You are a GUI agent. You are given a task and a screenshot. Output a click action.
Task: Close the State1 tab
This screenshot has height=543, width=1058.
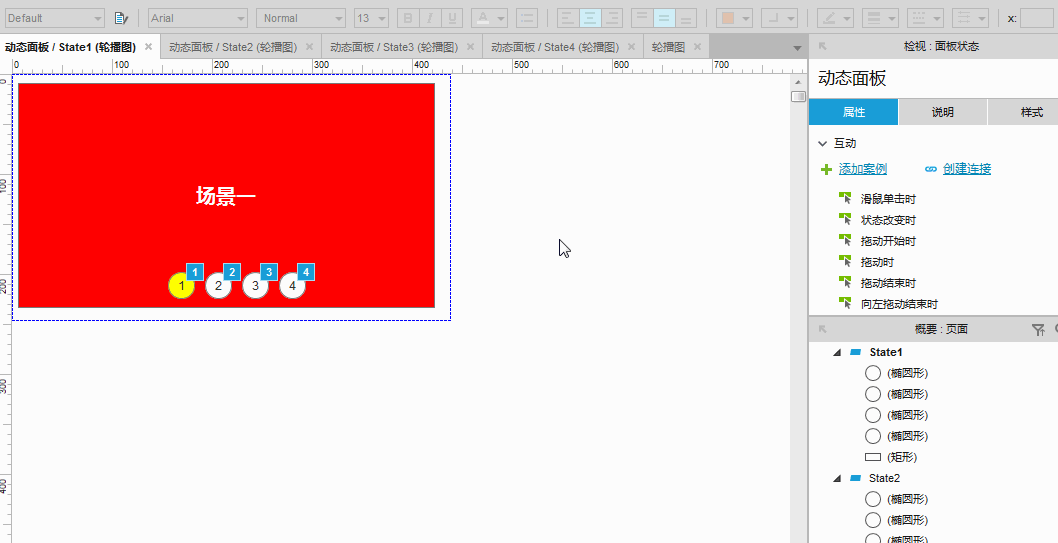[148, 47]
